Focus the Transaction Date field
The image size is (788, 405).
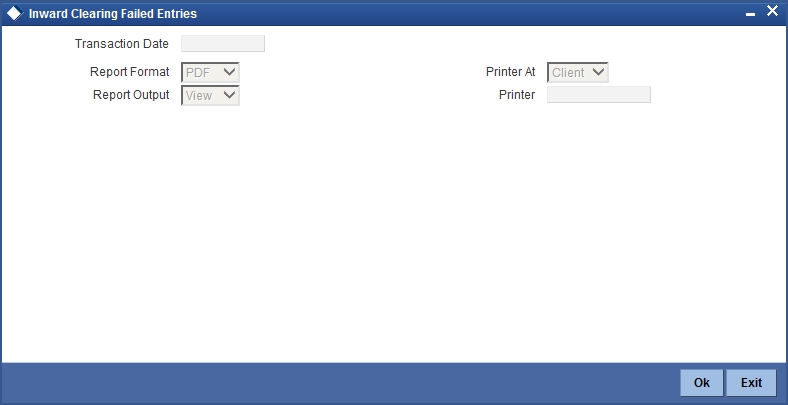click(x=223, y=44)
